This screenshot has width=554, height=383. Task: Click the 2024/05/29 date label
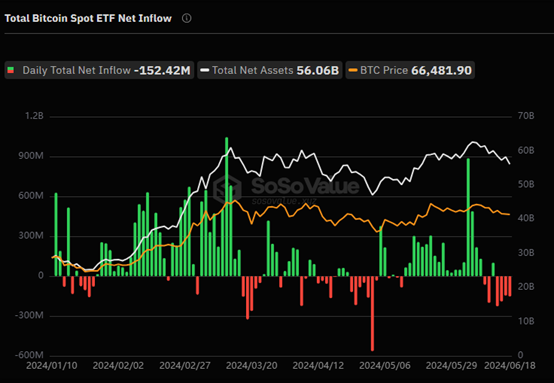[x=451, y=365]
